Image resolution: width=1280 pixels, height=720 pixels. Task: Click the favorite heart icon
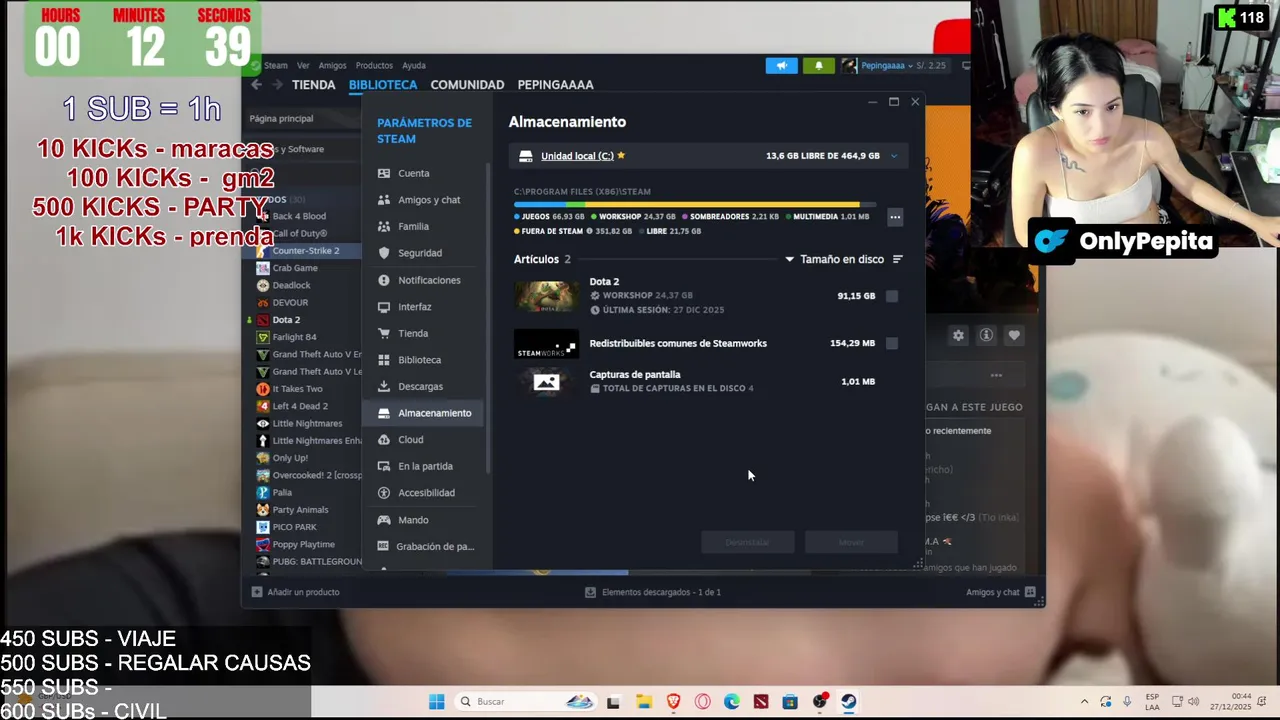[x=1014, y=336]
